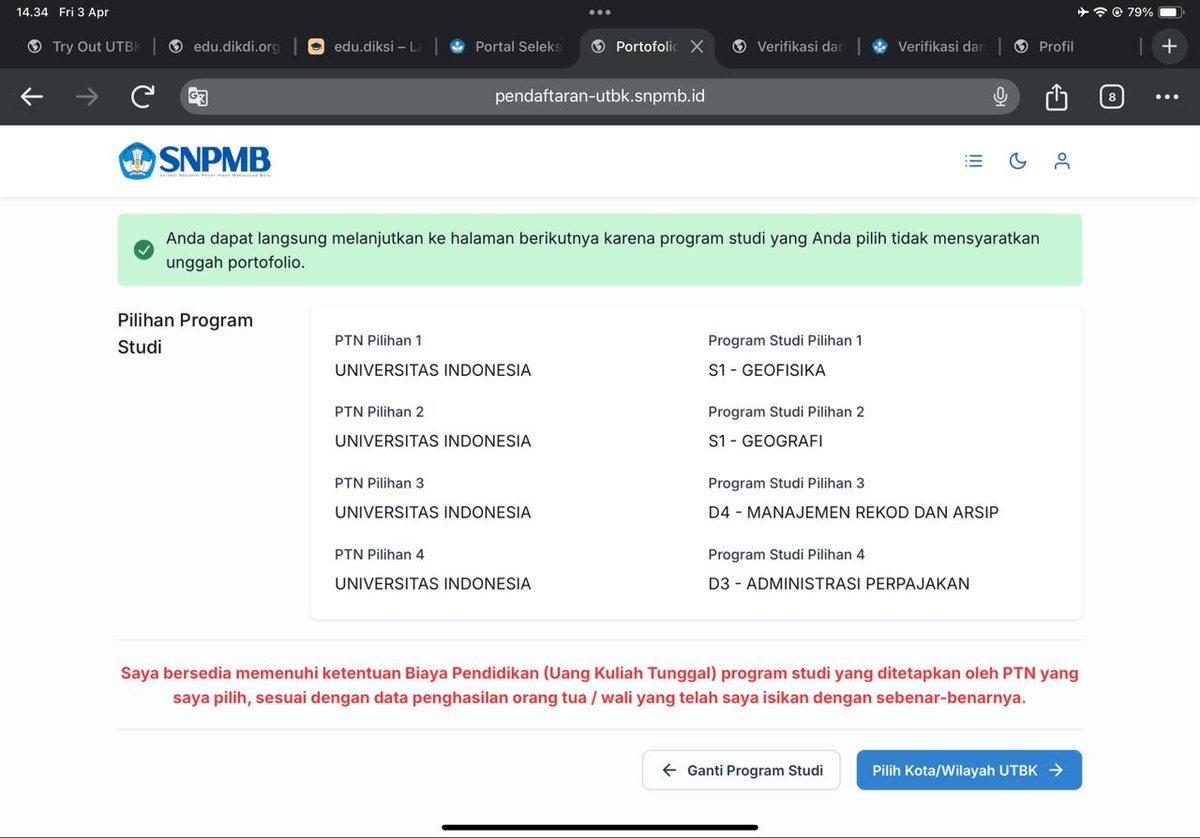Viewport: 1200px width, 838px height.
Task: Click the S1 - GEOGRAFI text
Action: point(765,441)
